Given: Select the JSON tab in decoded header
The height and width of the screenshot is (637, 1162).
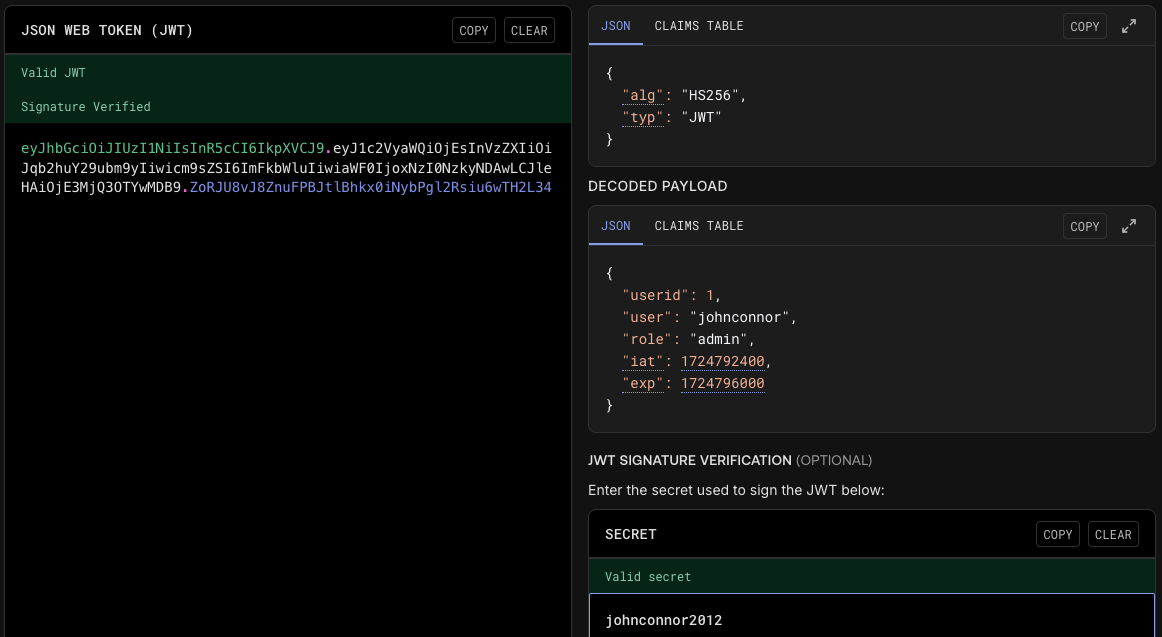Looking at the screenshot, I should [615, 26].
